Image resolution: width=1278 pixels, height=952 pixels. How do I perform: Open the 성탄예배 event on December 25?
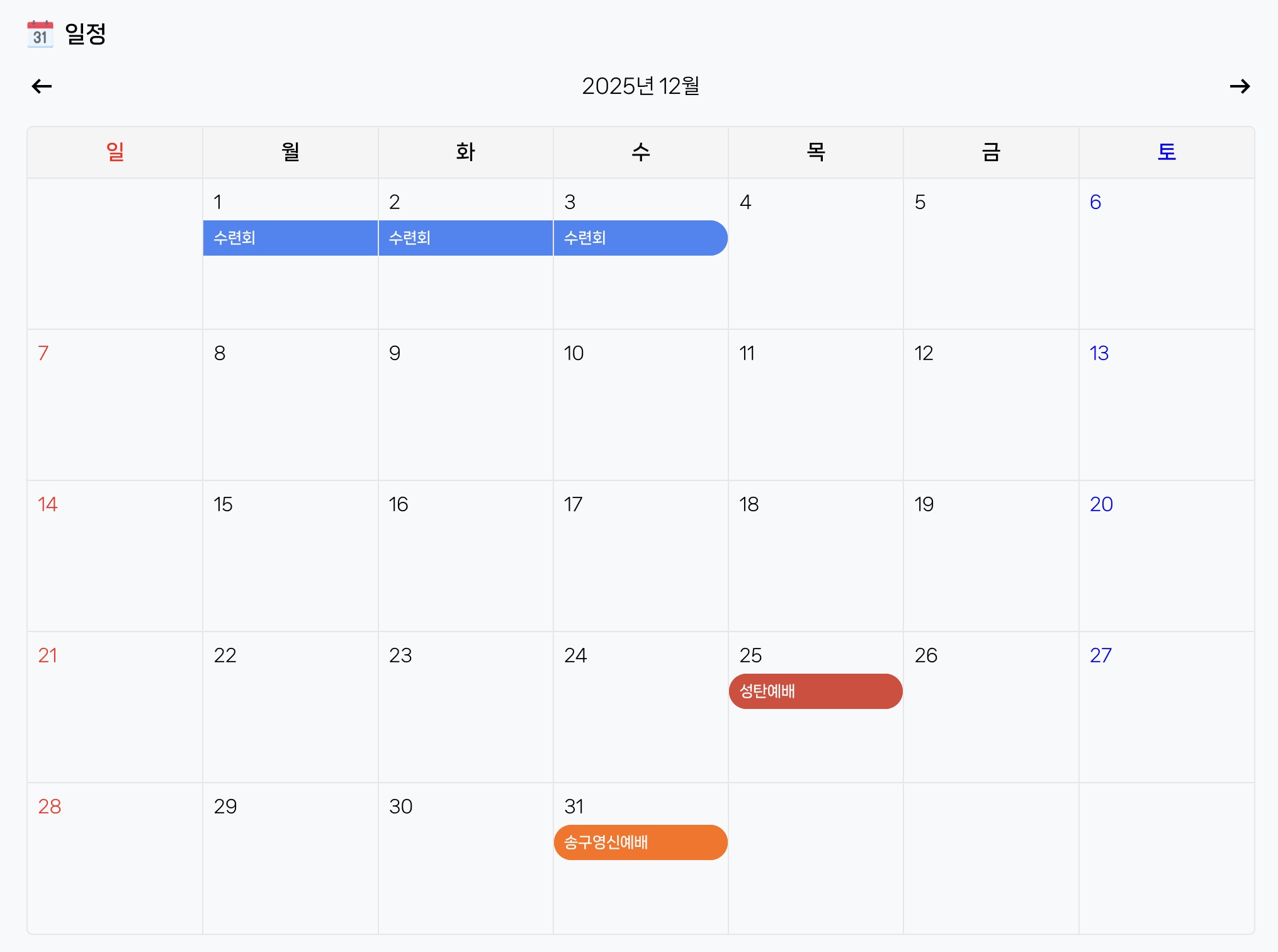pyautogui.click(x=815, y=691)
